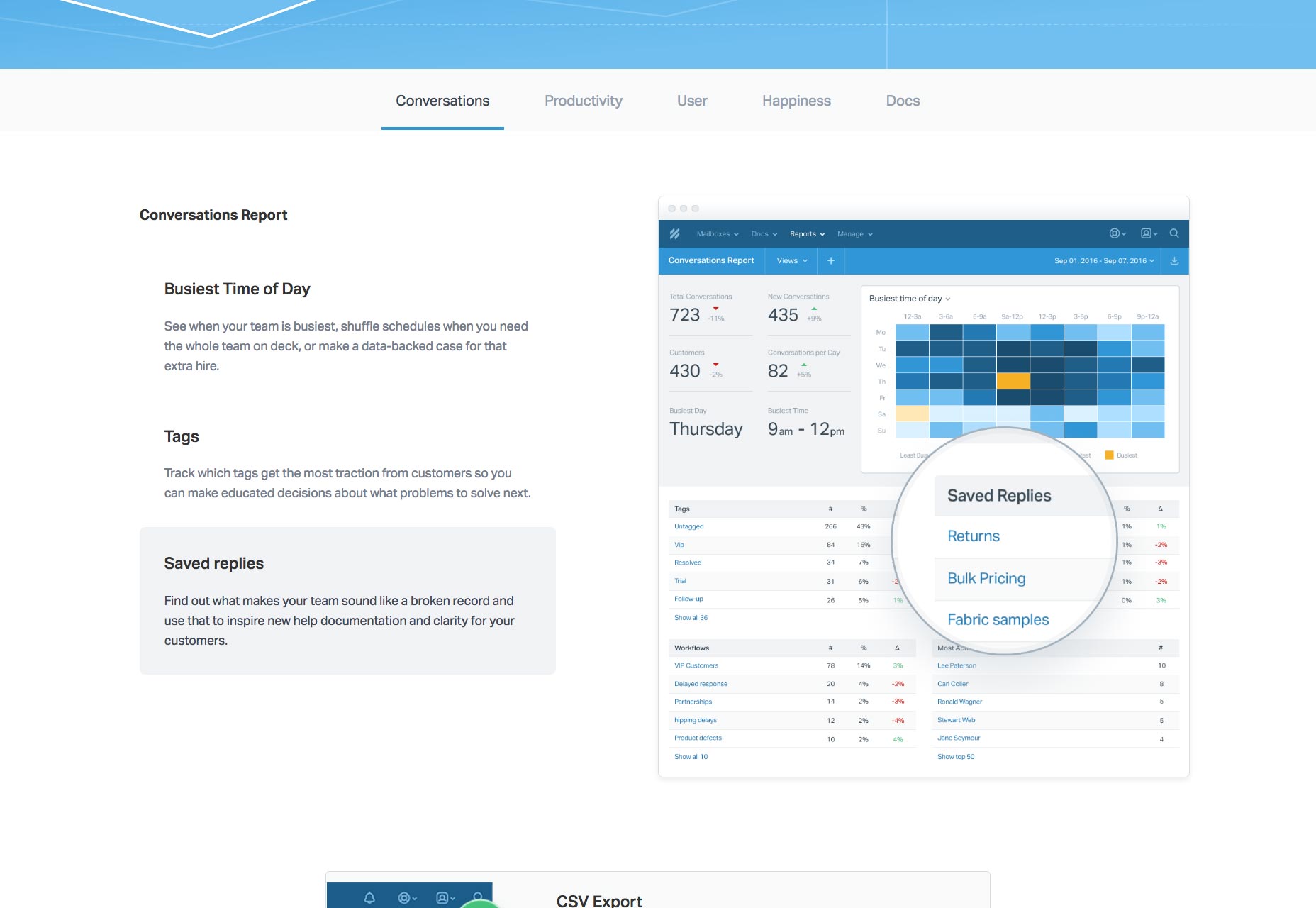Open the Partnerships workflow link
This screenshot has height=908, width=1316.
coord(693,702)
